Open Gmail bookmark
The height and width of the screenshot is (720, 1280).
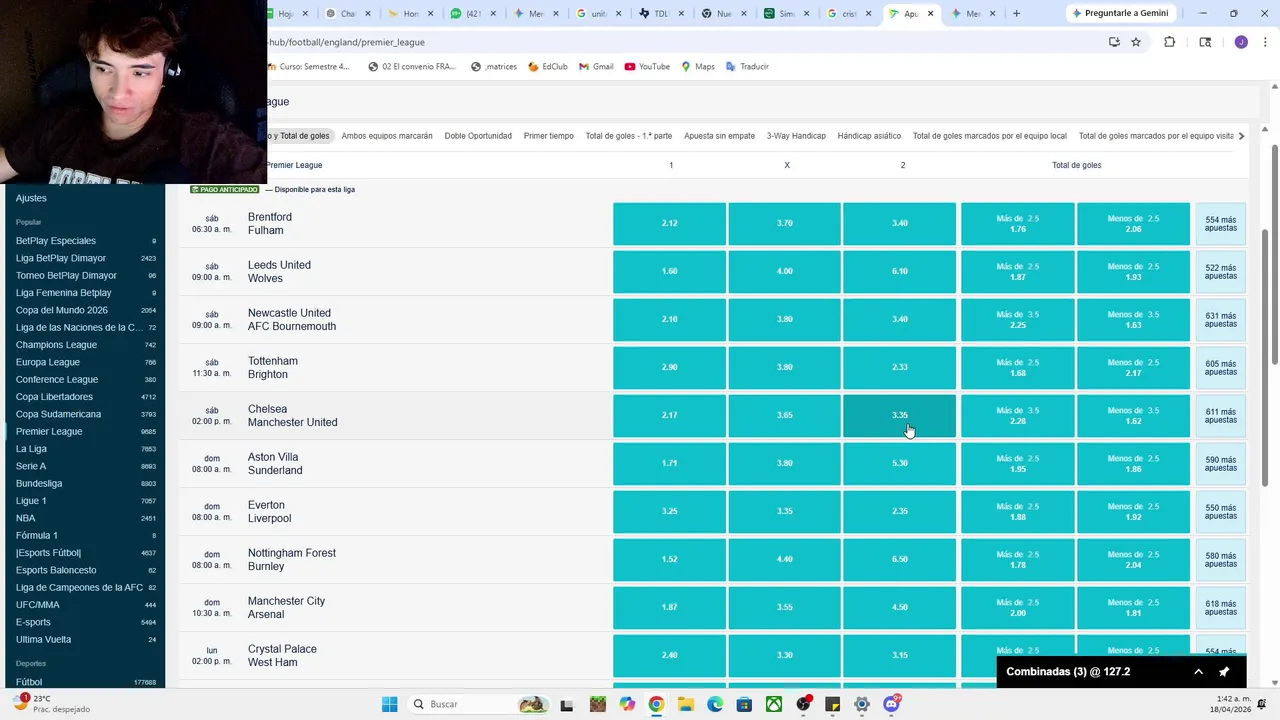[596, 67]
